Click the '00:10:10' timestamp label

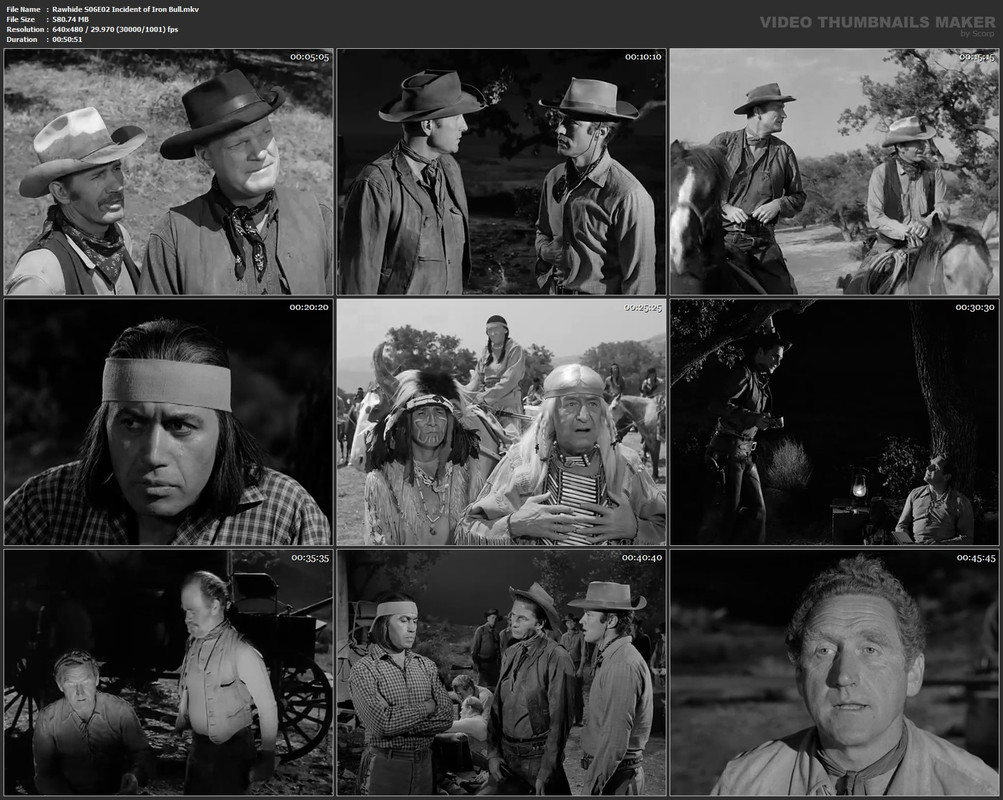(643, 57)
